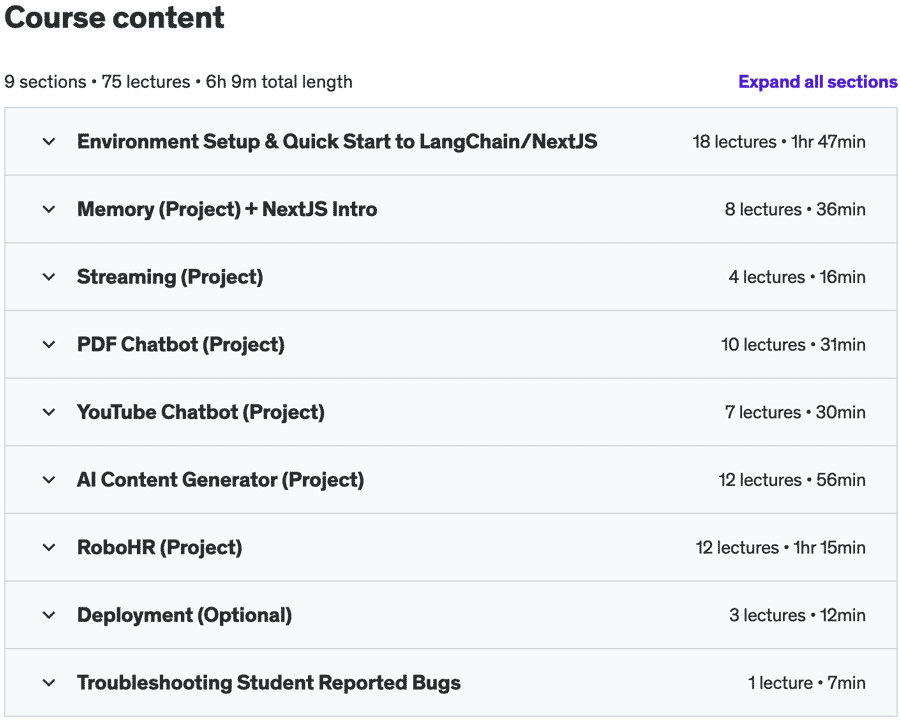900x723 pixels.
Task: Click the 12 lectures • 1hr 15min label
Action: coord(781,547)
